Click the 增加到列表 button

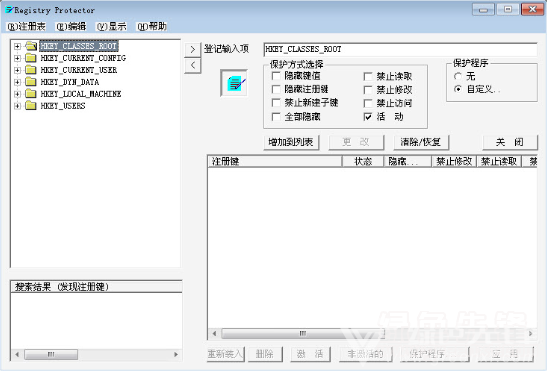[x=291, y=142]
